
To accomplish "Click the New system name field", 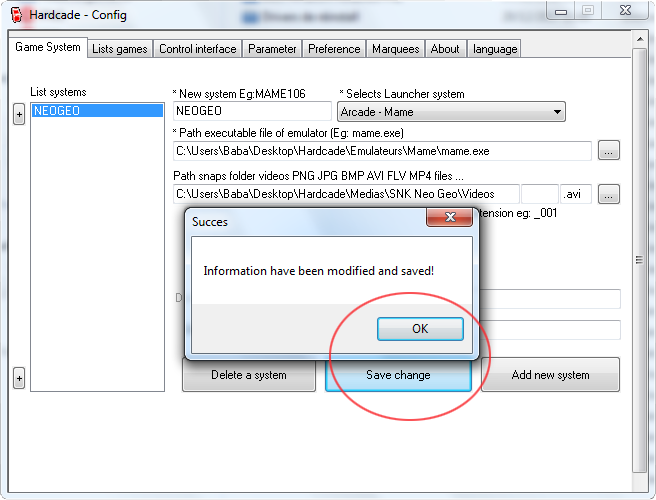I will [x=252, y=111].
